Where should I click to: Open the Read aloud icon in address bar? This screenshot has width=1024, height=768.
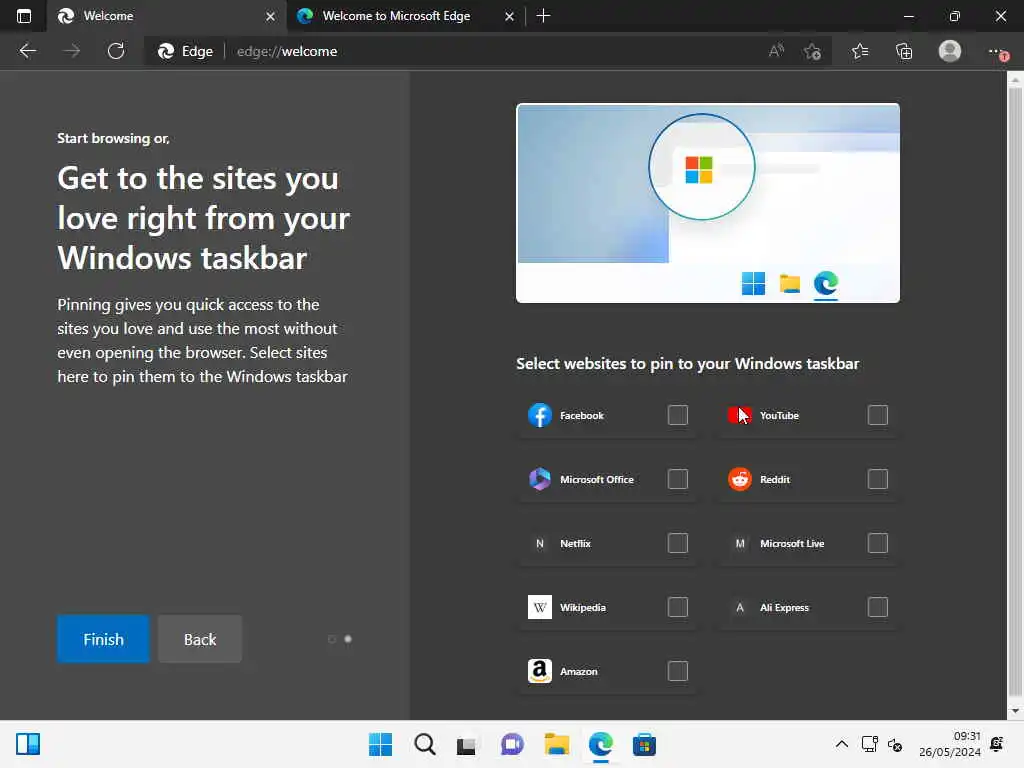[x=776, y=51]
